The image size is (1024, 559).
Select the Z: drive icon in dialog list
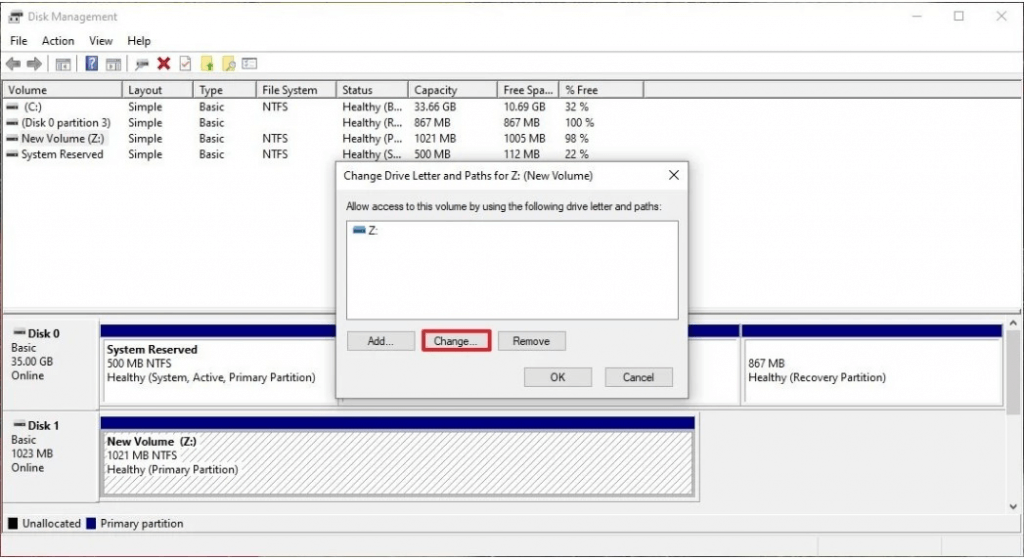tap(359, 230)
